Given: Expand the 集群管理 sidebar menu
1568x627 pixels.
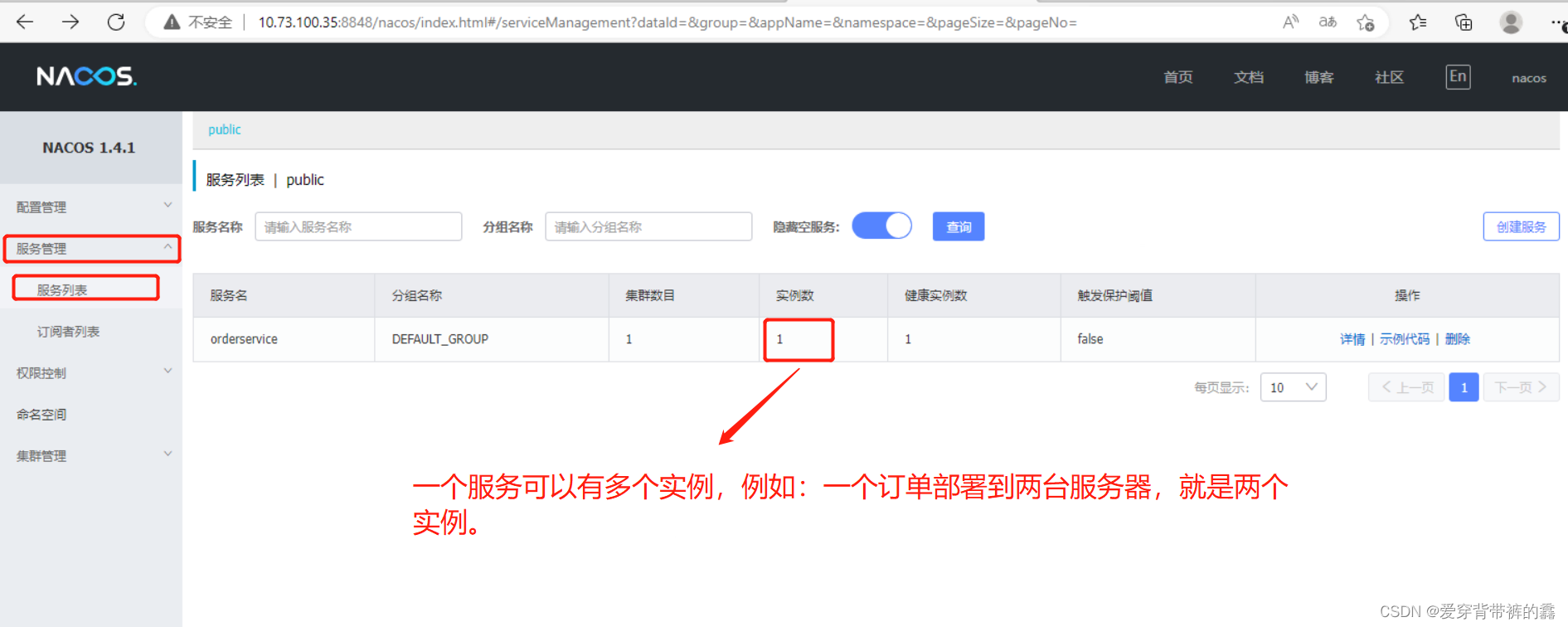Looking at the screenshot, I should [91, 455].
